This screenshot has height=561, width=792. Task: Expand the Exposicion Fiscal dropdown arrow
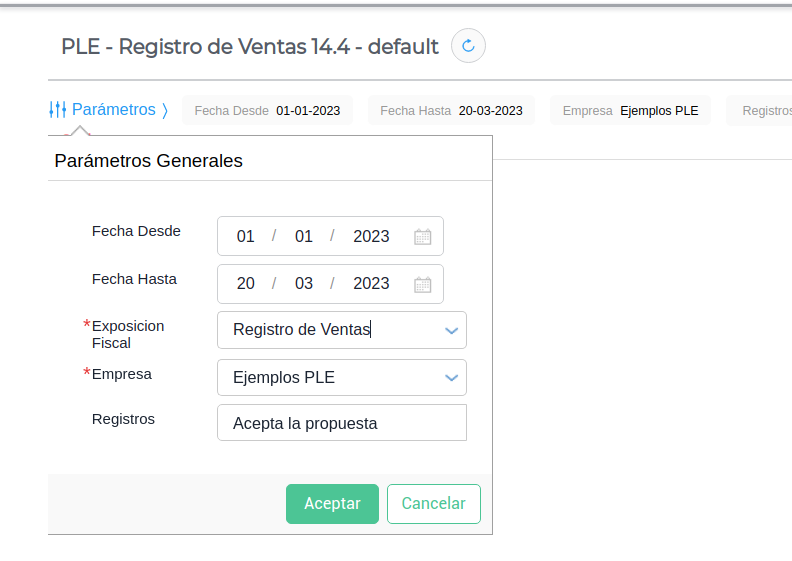[x=451, y=331]
